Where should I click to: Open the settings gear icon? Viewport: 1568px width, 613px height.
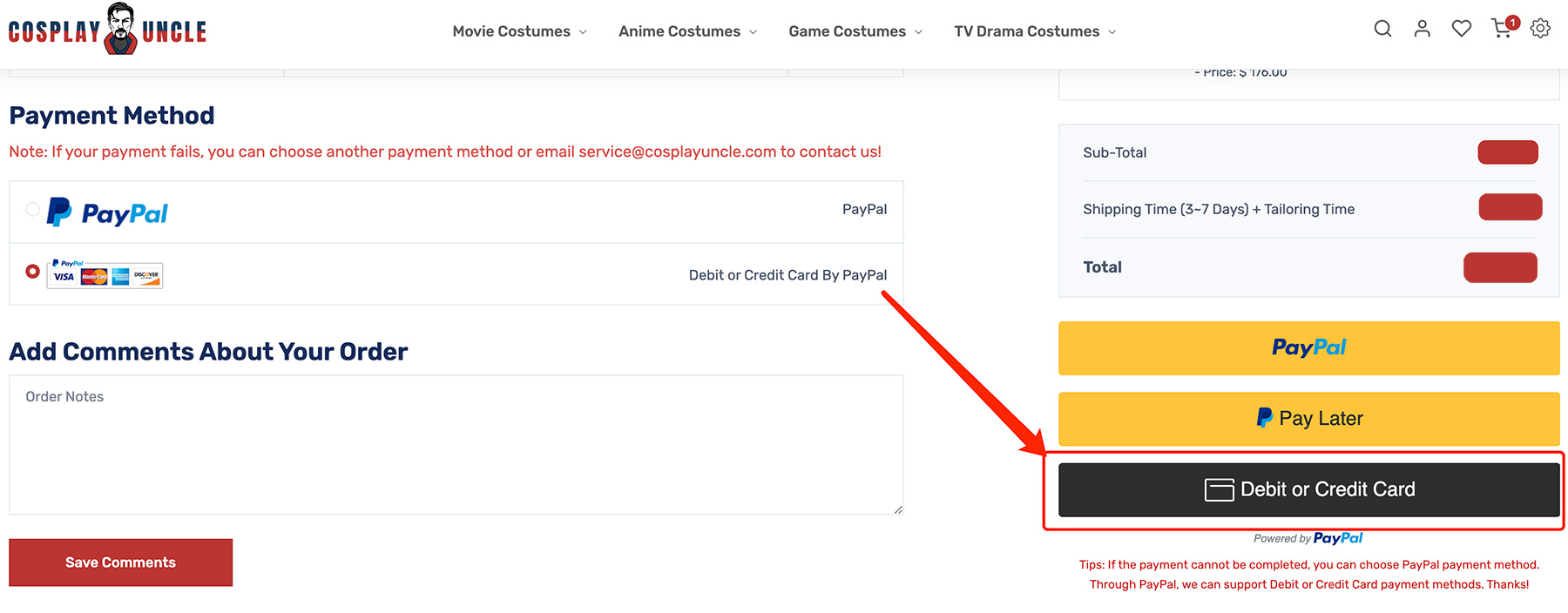click(1540, 29)
